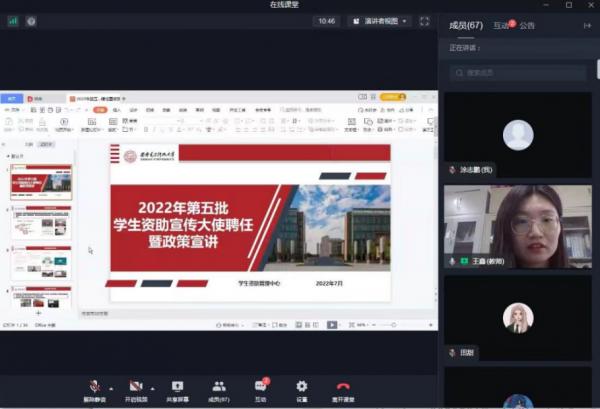Image resolution: width=600 pixels, height=409 pixels.
Task: Open the 成员 members icon in bottom toolbar
Action: [219, 386]
